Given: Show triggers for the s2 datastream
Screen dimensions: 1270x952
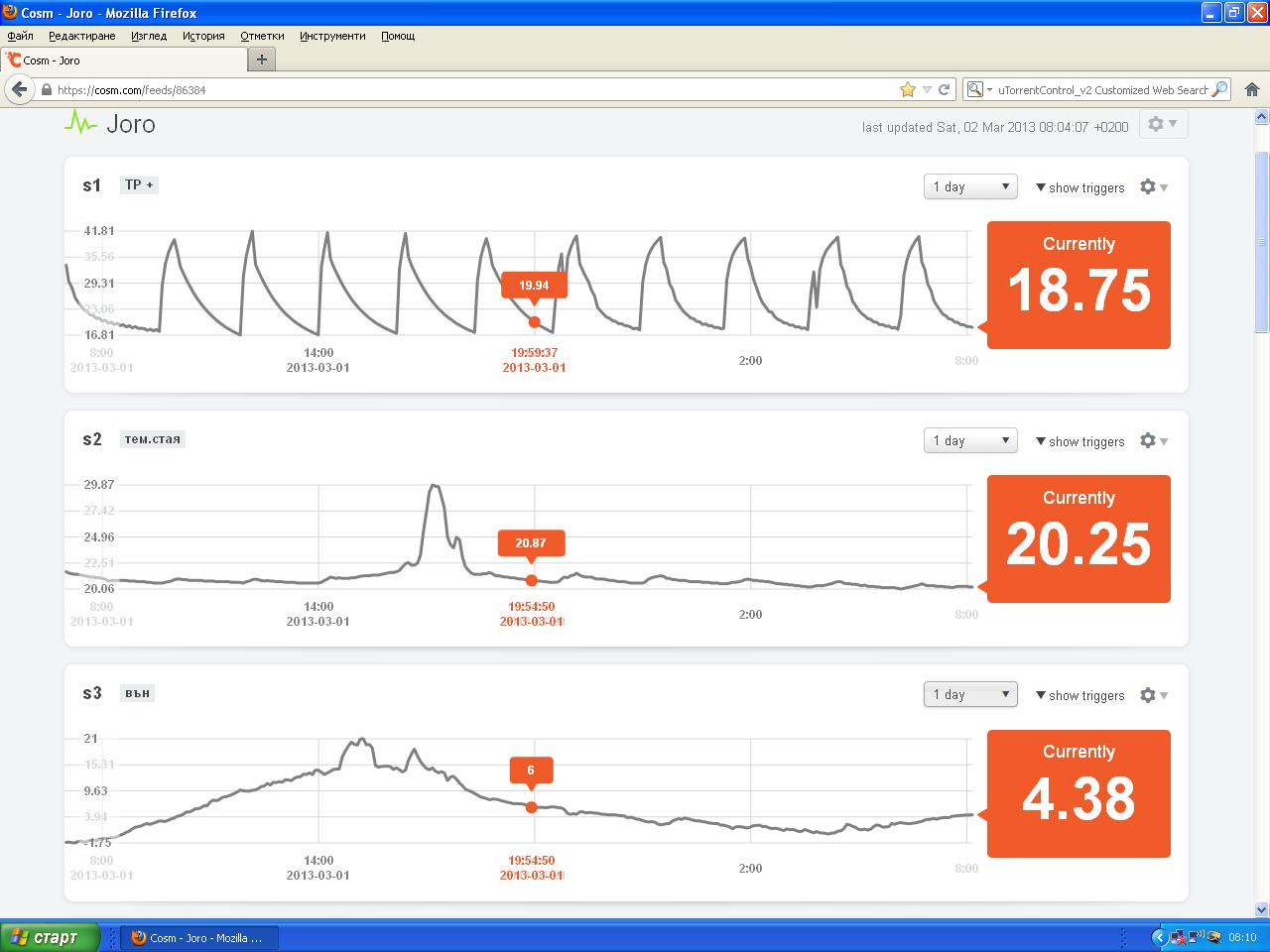Looking at the screenshot, I should click(1079, 441).
